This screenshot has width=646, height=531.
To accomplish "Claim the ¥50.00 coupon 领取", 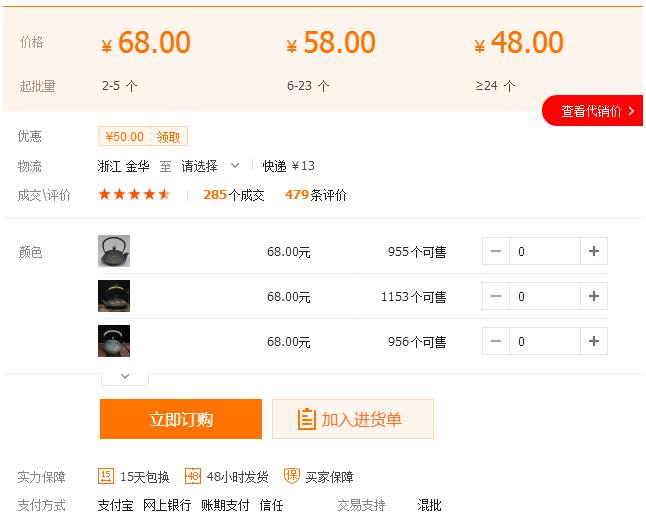I will (171, 137).
